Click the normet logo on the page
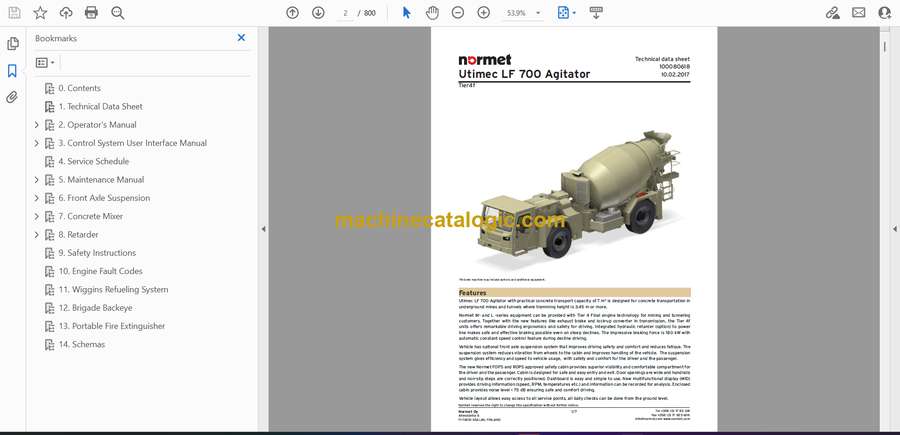Screen dimensions: 900x435 tap(484, 60)
